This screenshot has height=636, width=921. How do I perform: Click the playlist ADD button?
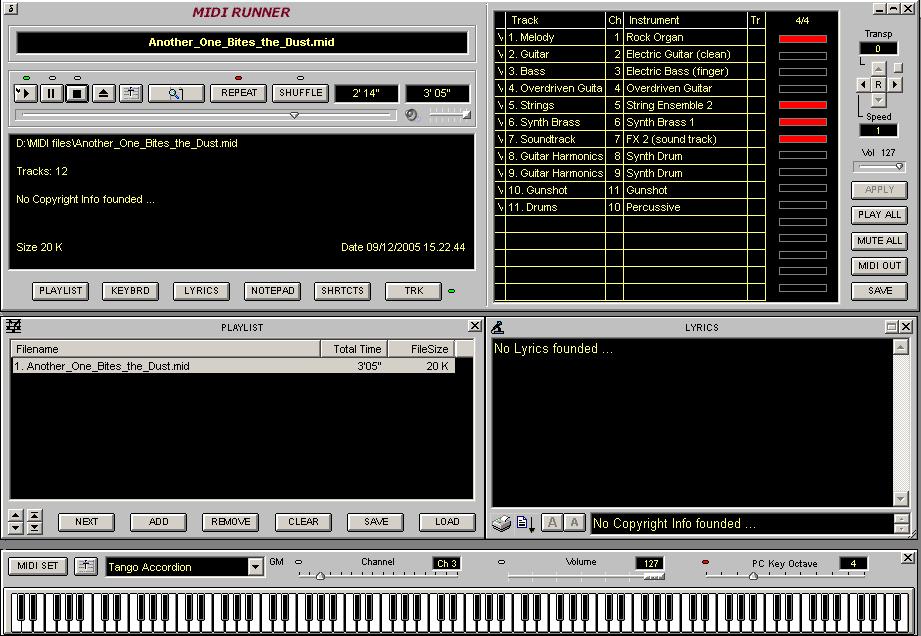(159, 522)
